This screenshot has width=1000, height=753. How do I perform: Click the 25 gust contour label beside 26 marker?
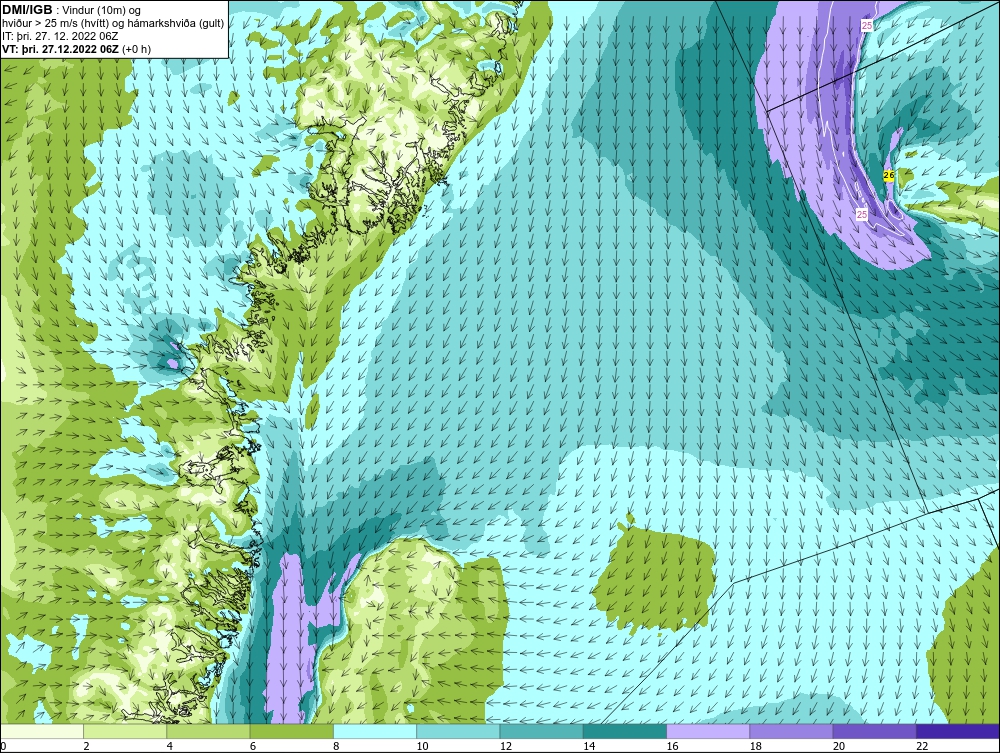pyautogui.click(x=862, y=215)
